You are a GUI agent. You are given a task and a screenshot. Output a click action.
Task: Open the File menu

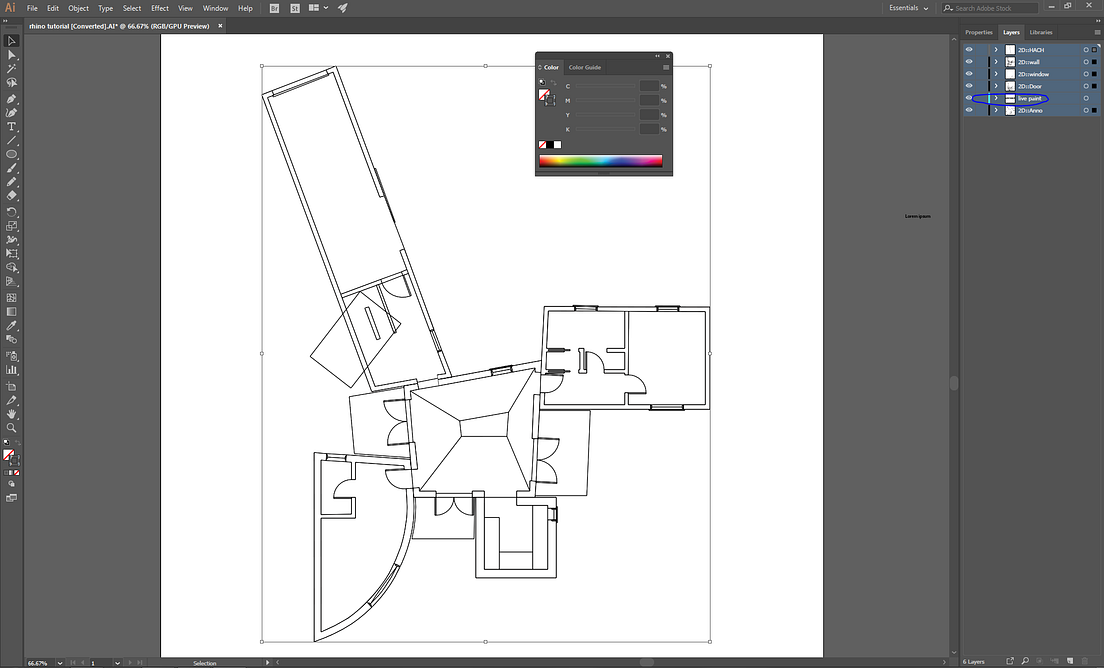click(32, 8)
